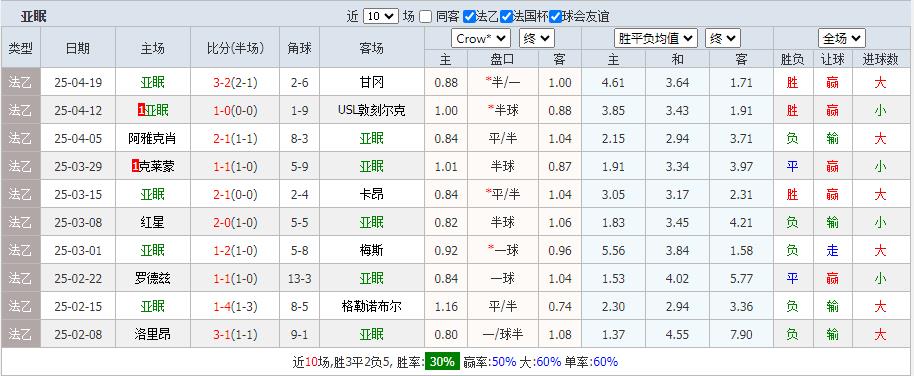Open home team 阿雅克肖

153,138
